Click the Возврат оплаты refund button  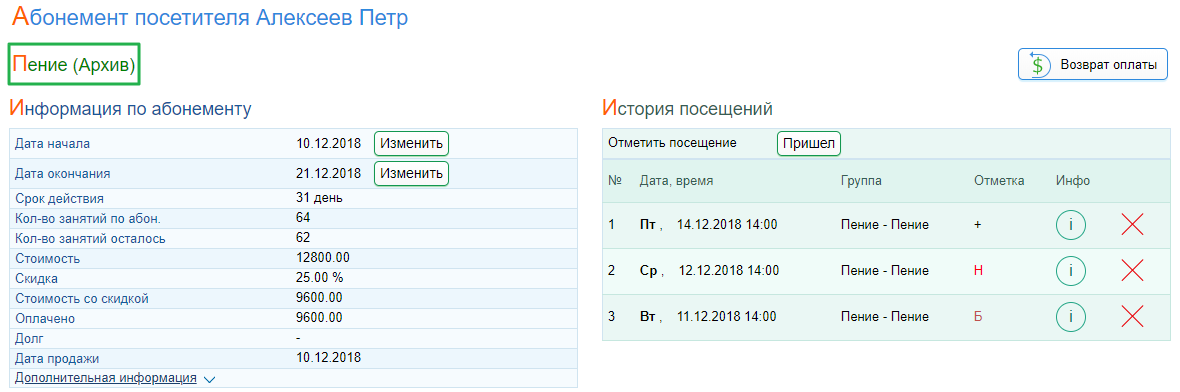click(x=1093, y=65)
